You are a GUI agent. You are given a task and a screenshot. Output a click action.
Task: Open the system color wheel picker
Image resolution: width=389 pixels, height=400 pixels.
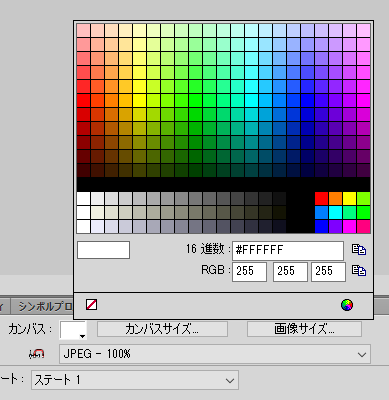(x=347, y=305)
